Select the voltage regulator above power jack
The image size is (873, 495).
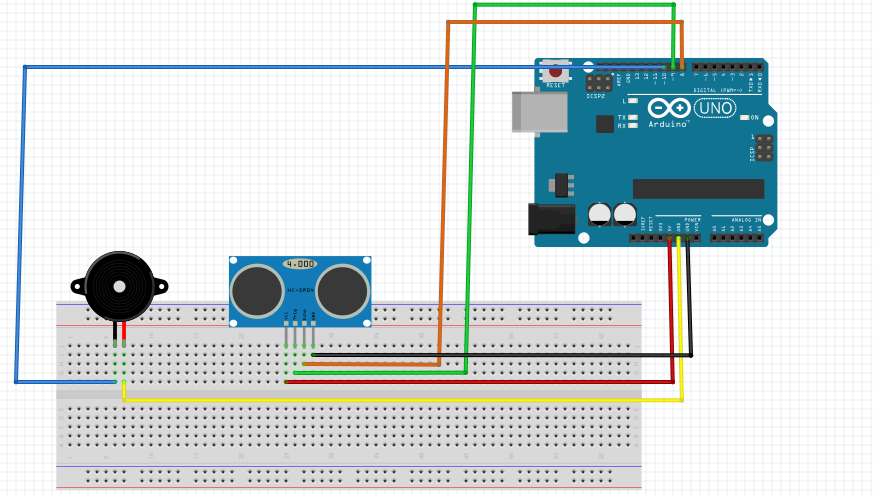pos(561,185)
